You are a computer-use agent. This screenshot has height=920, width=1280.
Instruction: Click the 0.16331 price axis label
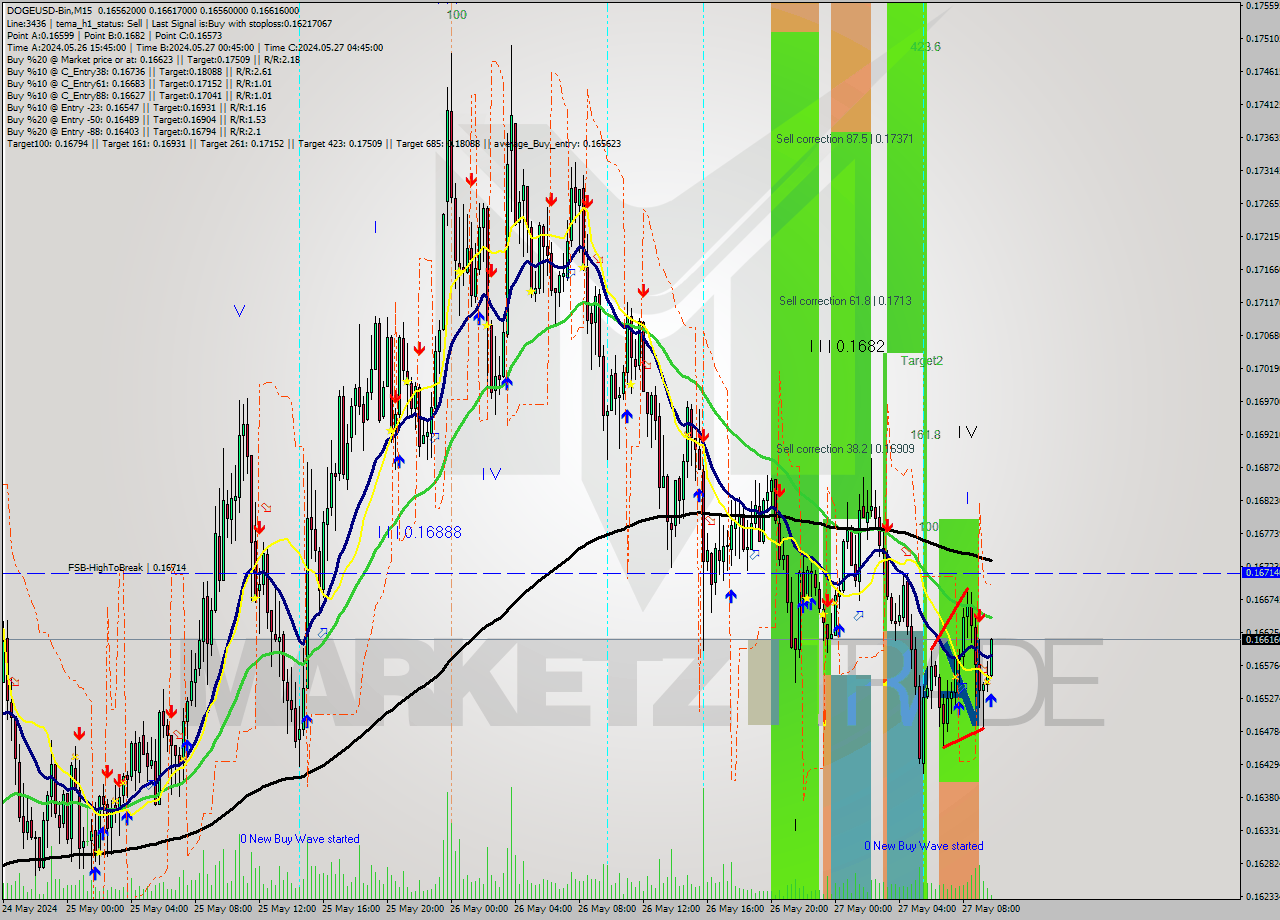click(1263, 831)
